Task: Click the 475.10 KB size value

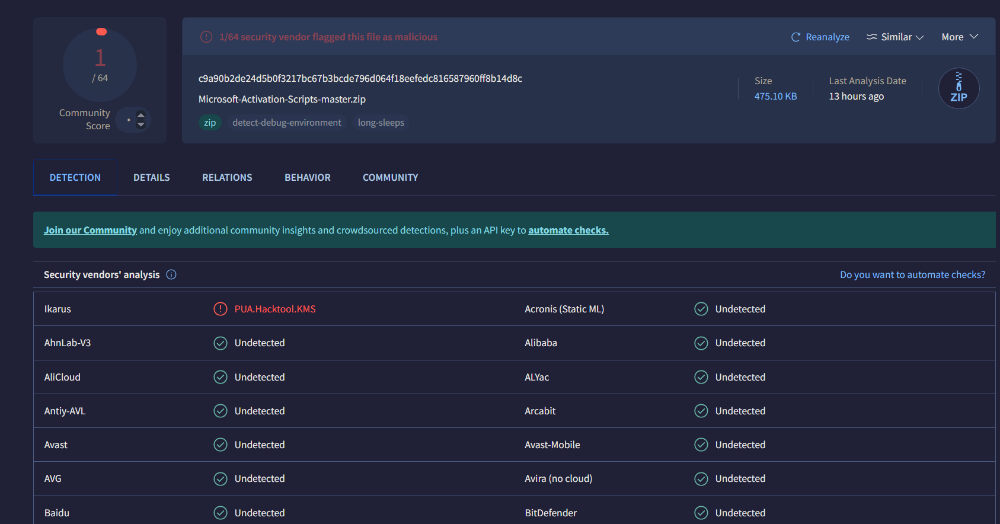Action: (x=776, y=96)
